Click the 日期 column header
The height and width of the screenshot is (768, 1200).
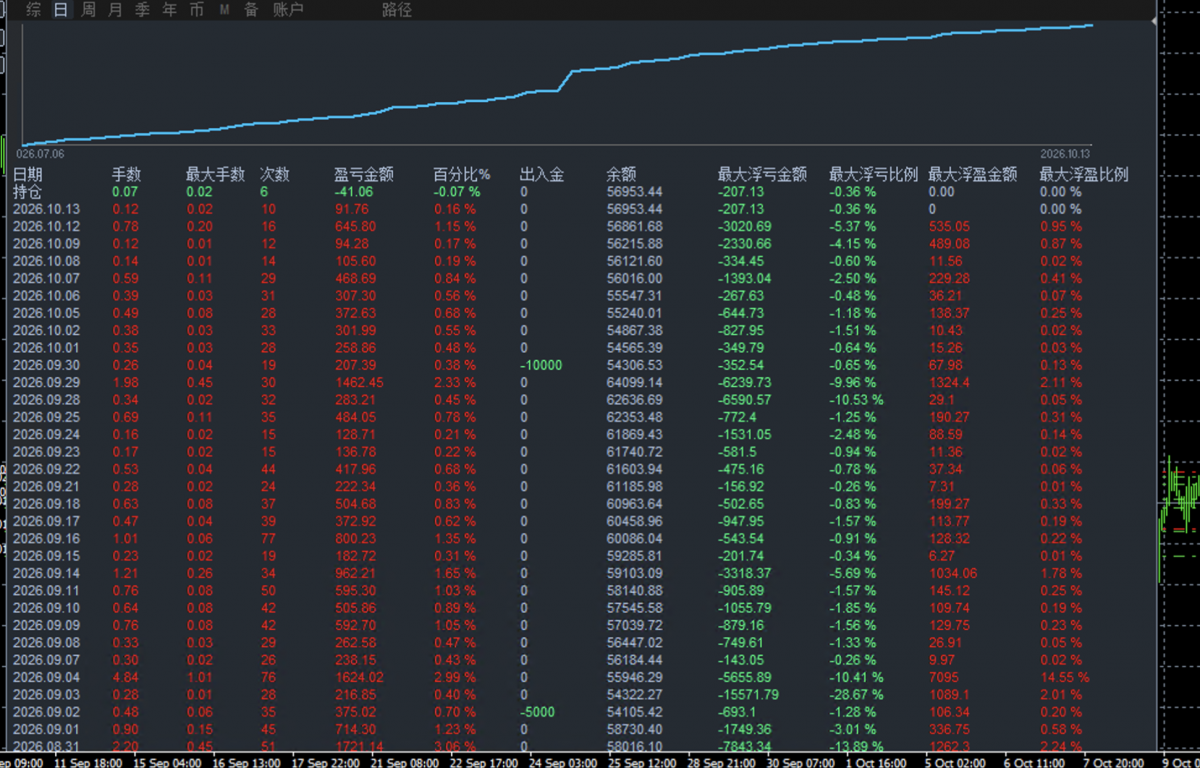(x=28, y=174)
